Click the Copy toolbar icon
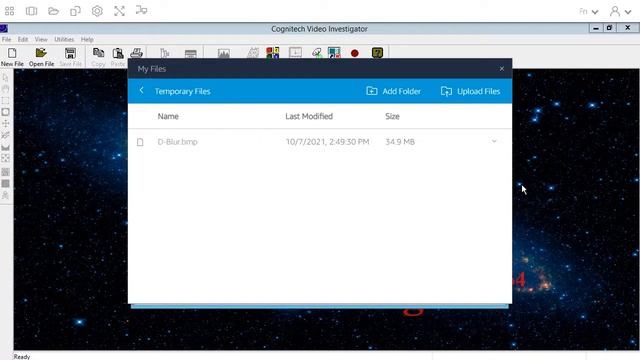 [x=98, y=53]
